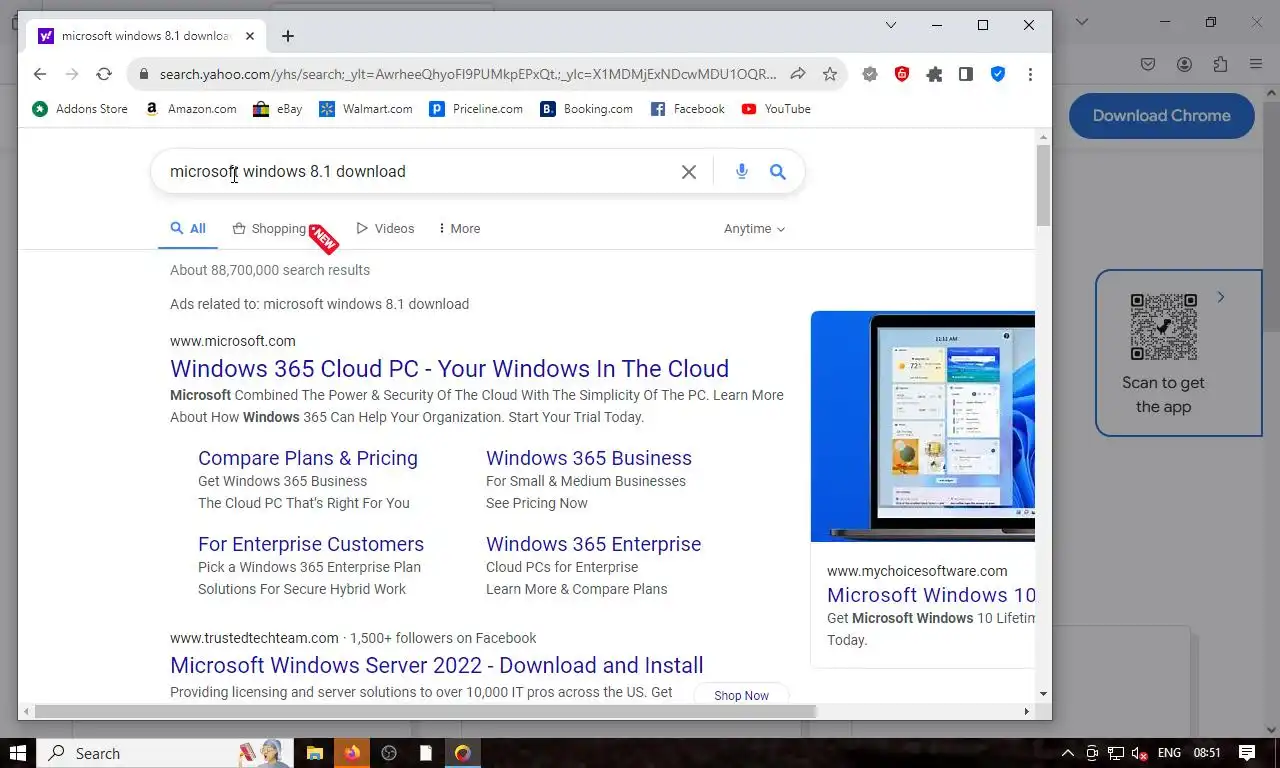
Task: Click the 08:51 taskbar clock
Action: [1207, 753]
